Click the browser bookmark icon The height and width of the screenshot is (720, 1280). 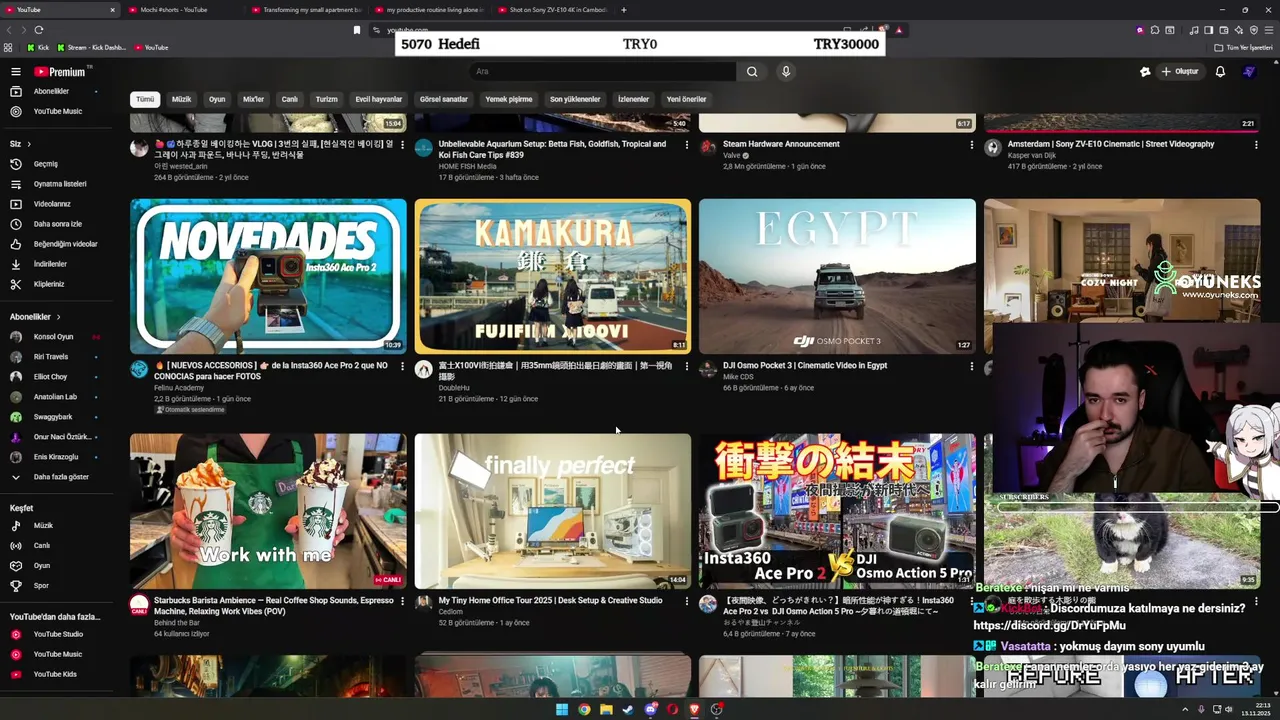tap(357, 30)
